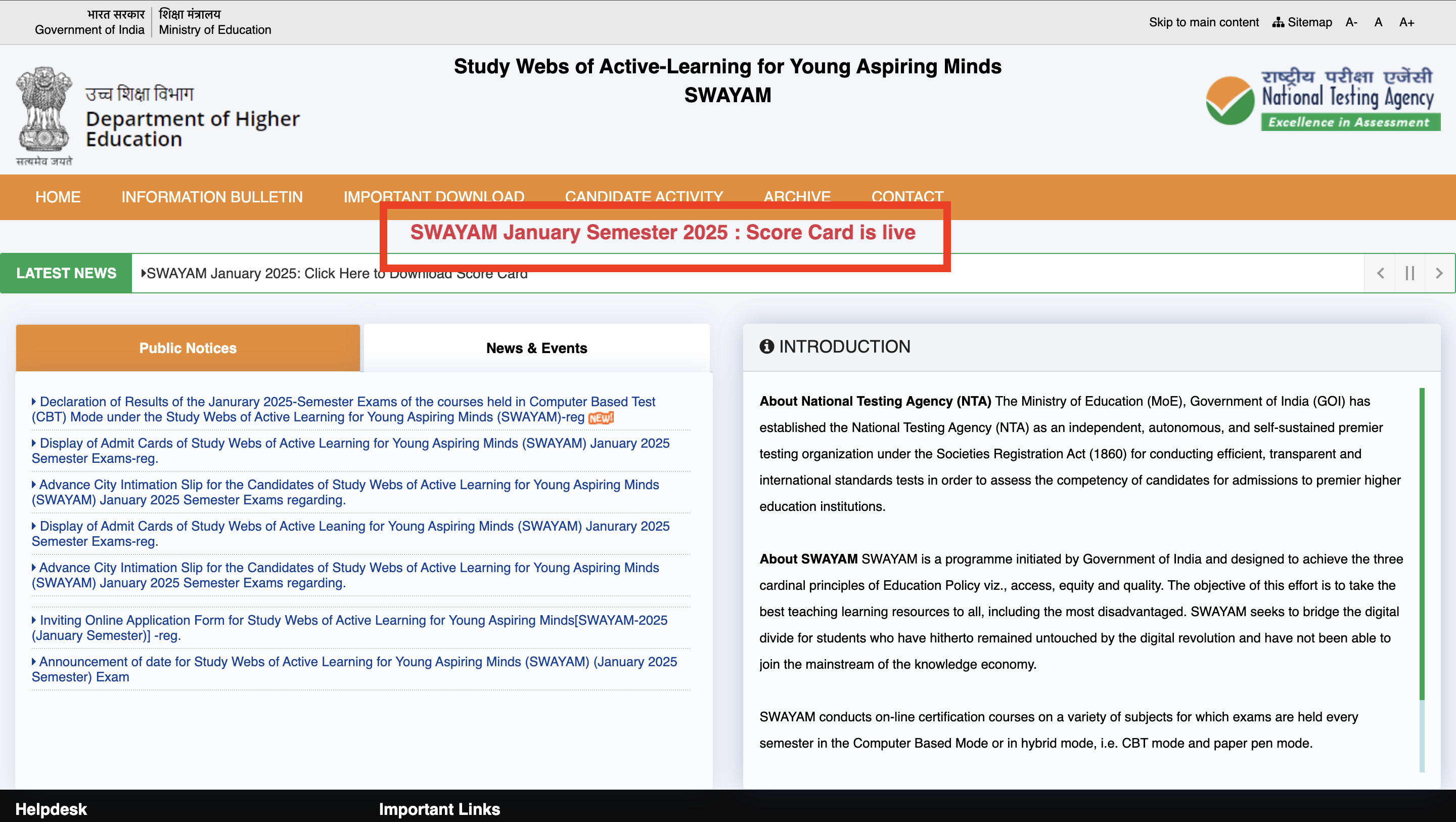Viewport: 1456px width, 822px height.
Task: Open Inviting Online Application Form notice
Action: coord(349,627)
